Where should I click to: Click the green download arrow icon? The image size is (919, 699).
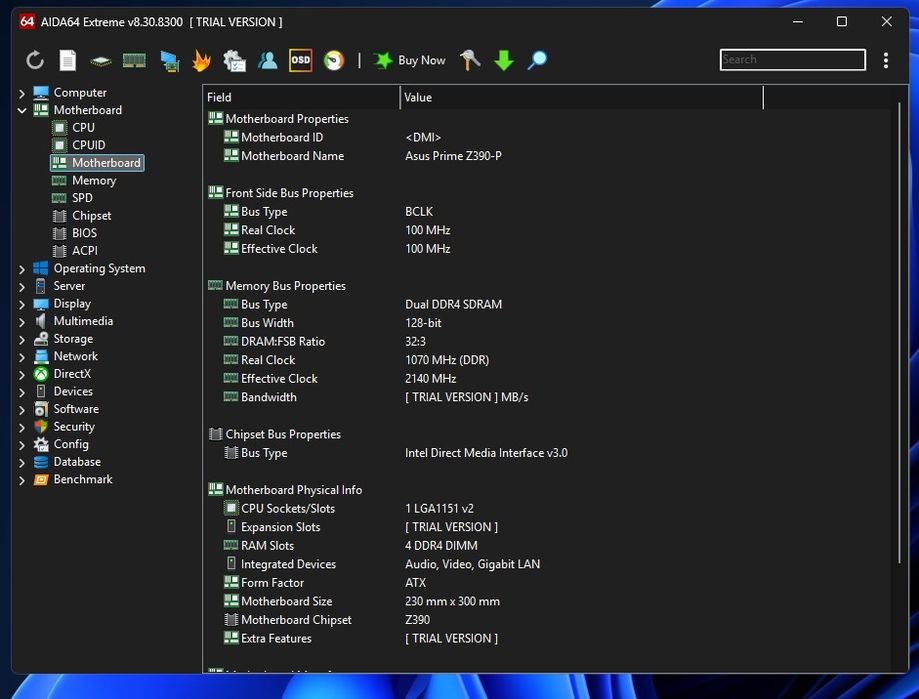(x=504, y=60)
